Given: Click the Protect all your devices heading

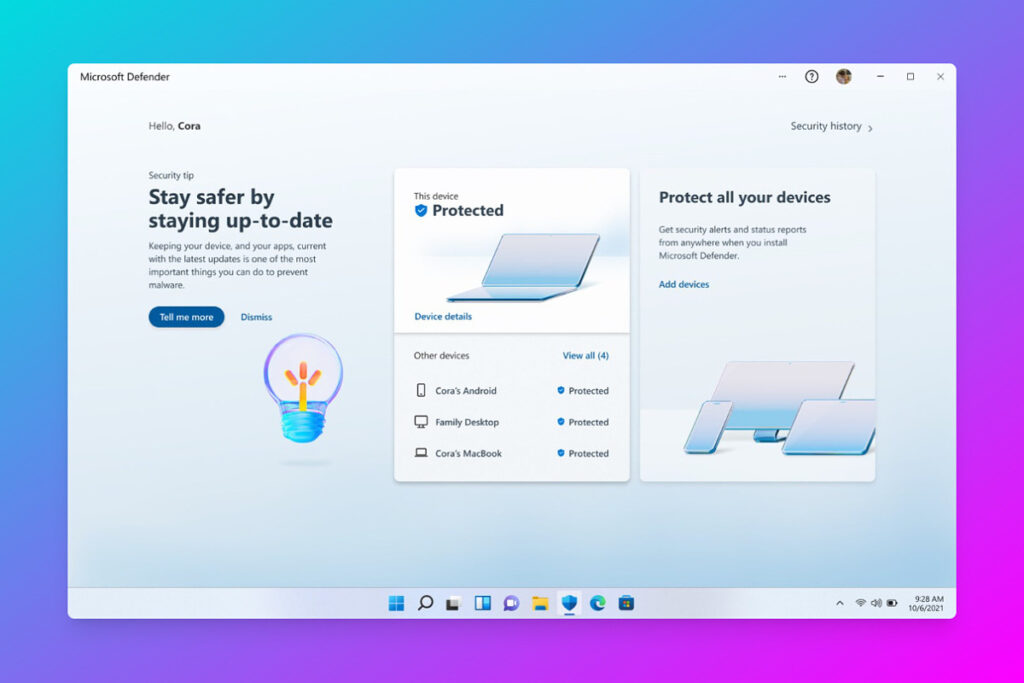Looking at the screenshot, I should [744, 197].
